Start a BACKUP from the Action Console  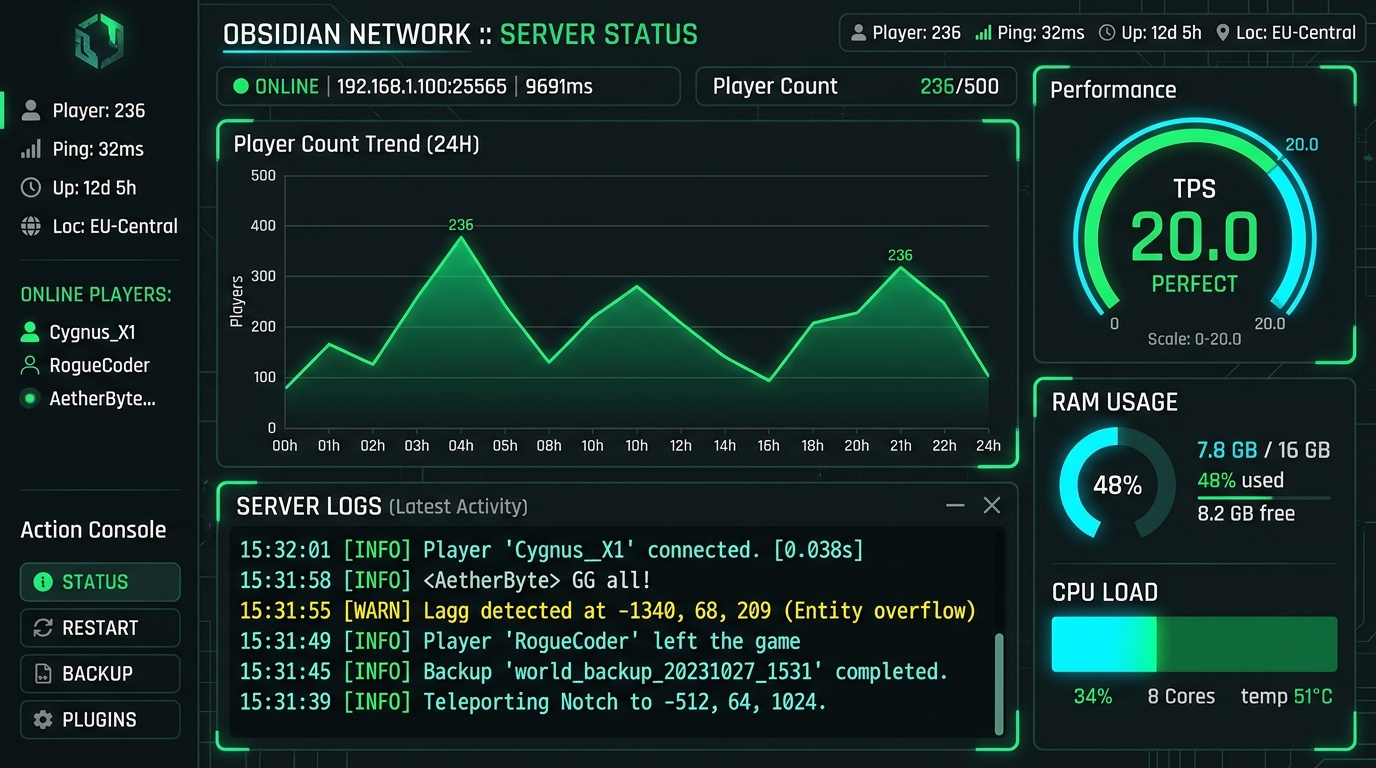pos(100,674)
